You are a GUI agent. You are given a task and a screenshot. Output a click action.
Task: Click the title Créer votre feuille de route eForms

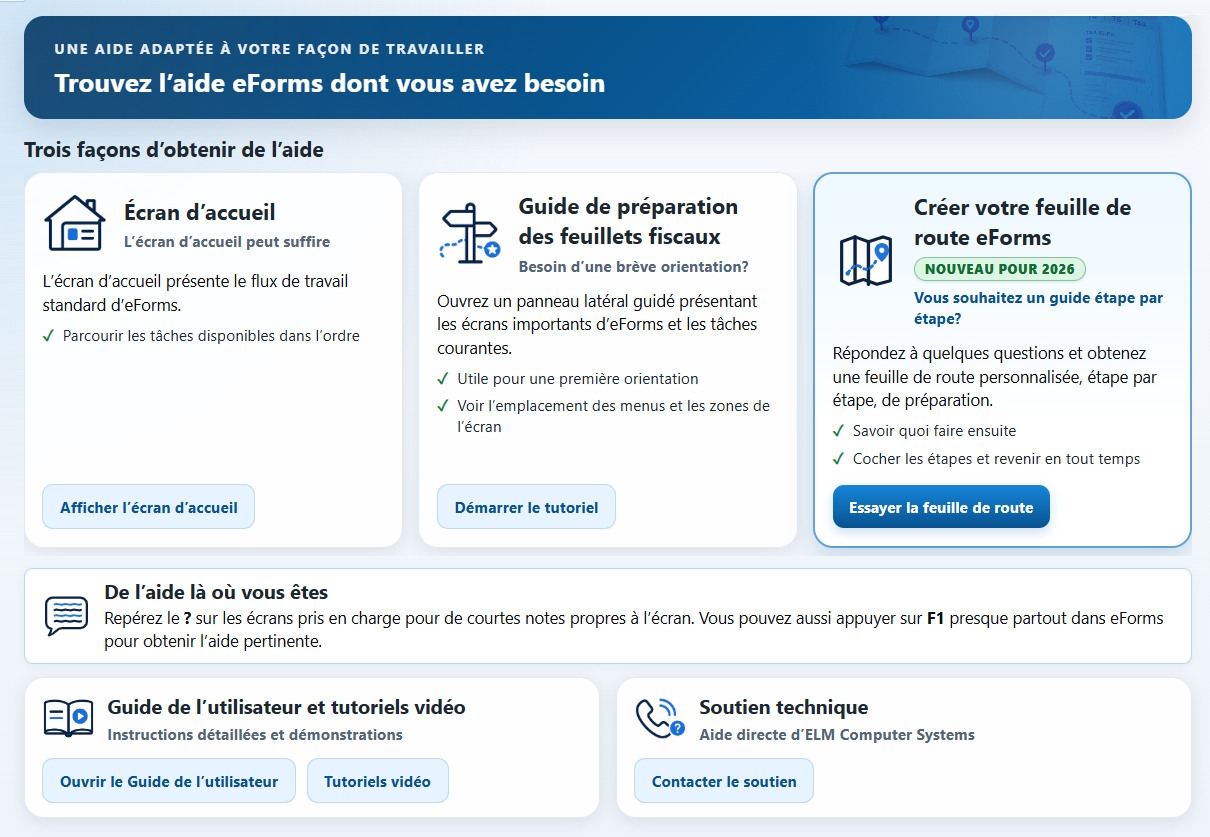(1023, 222)
